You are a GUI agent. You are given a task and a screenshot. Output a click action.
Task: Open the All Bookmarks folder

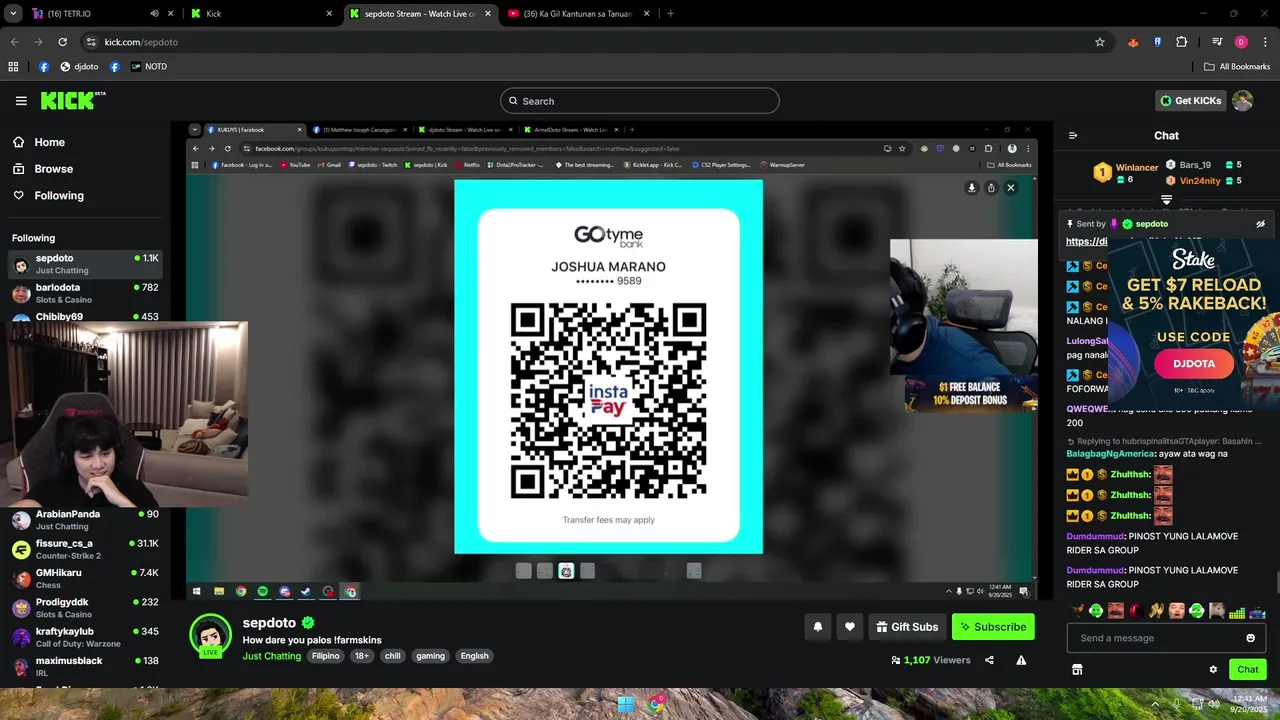click(1237, 67)
